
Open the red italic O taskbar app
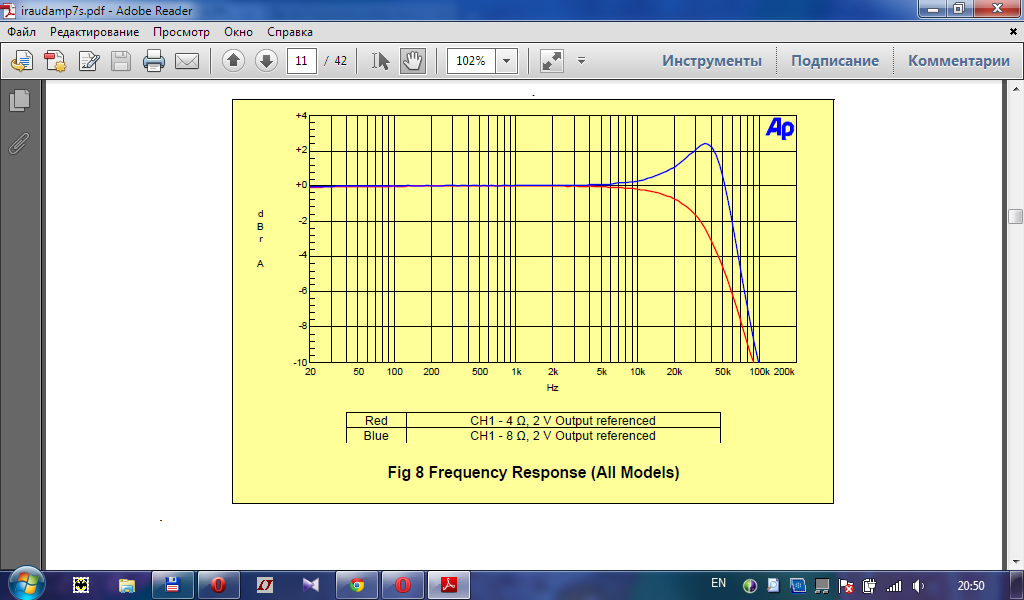point(264,585)
